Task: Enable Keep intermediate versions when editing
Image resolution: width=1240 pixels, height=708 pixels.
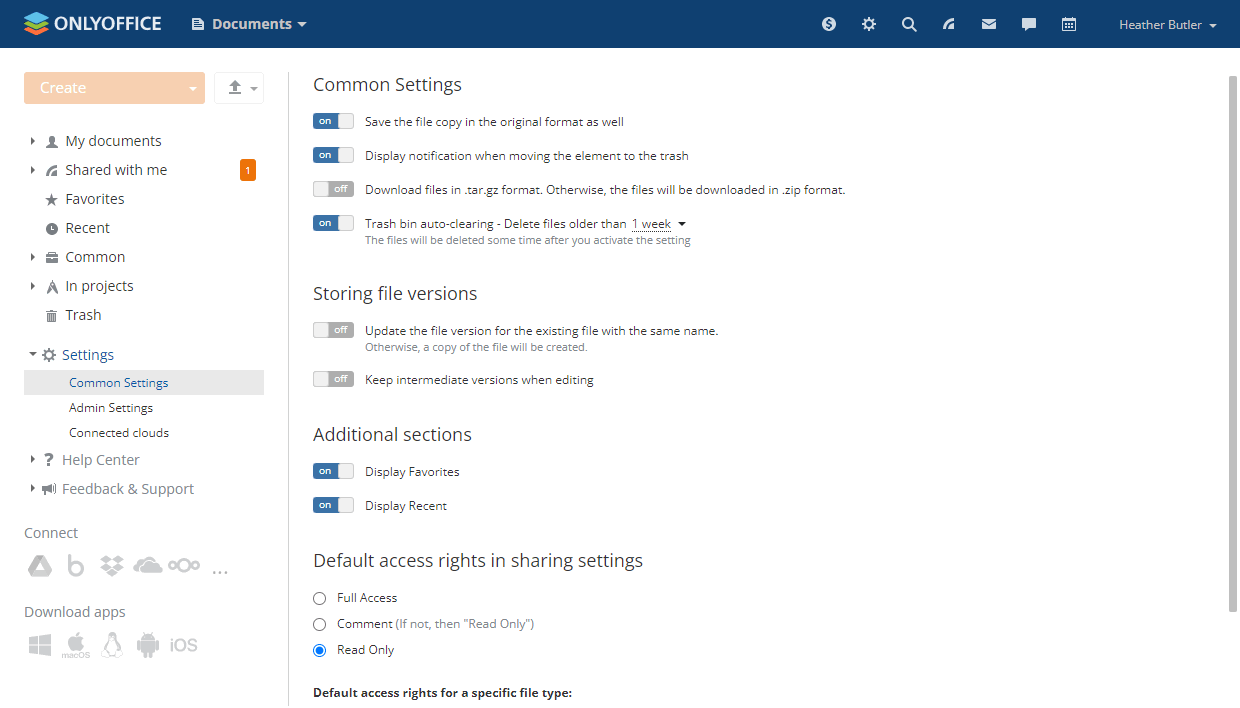Action: (x=333, y=379)
